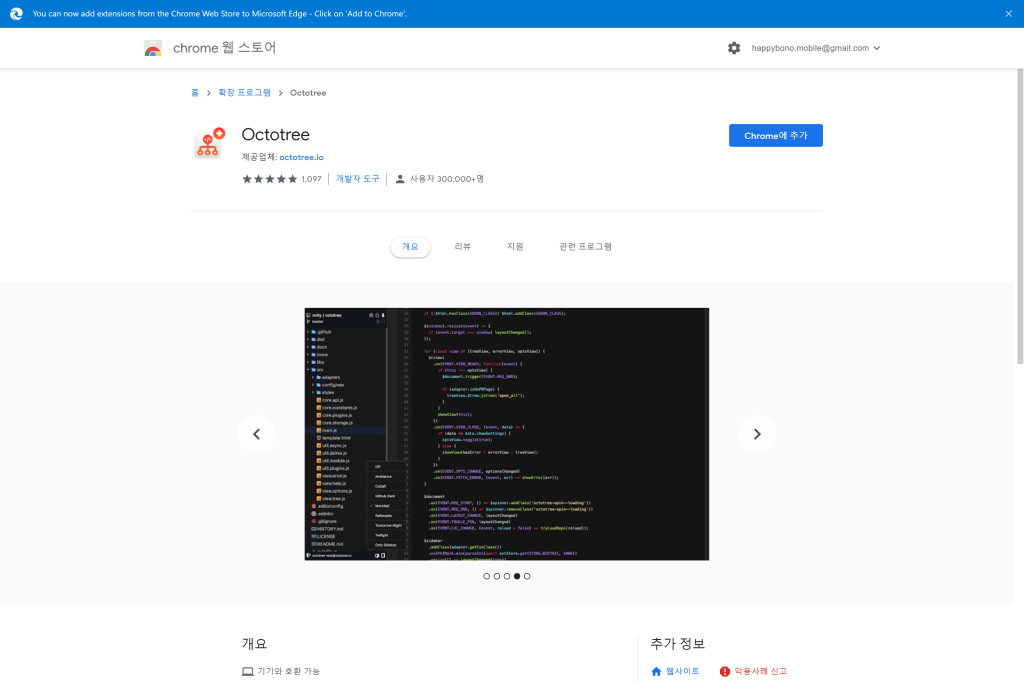
Task: Go to 확장 프로그램 in breadcrumb
Action: 244,93
